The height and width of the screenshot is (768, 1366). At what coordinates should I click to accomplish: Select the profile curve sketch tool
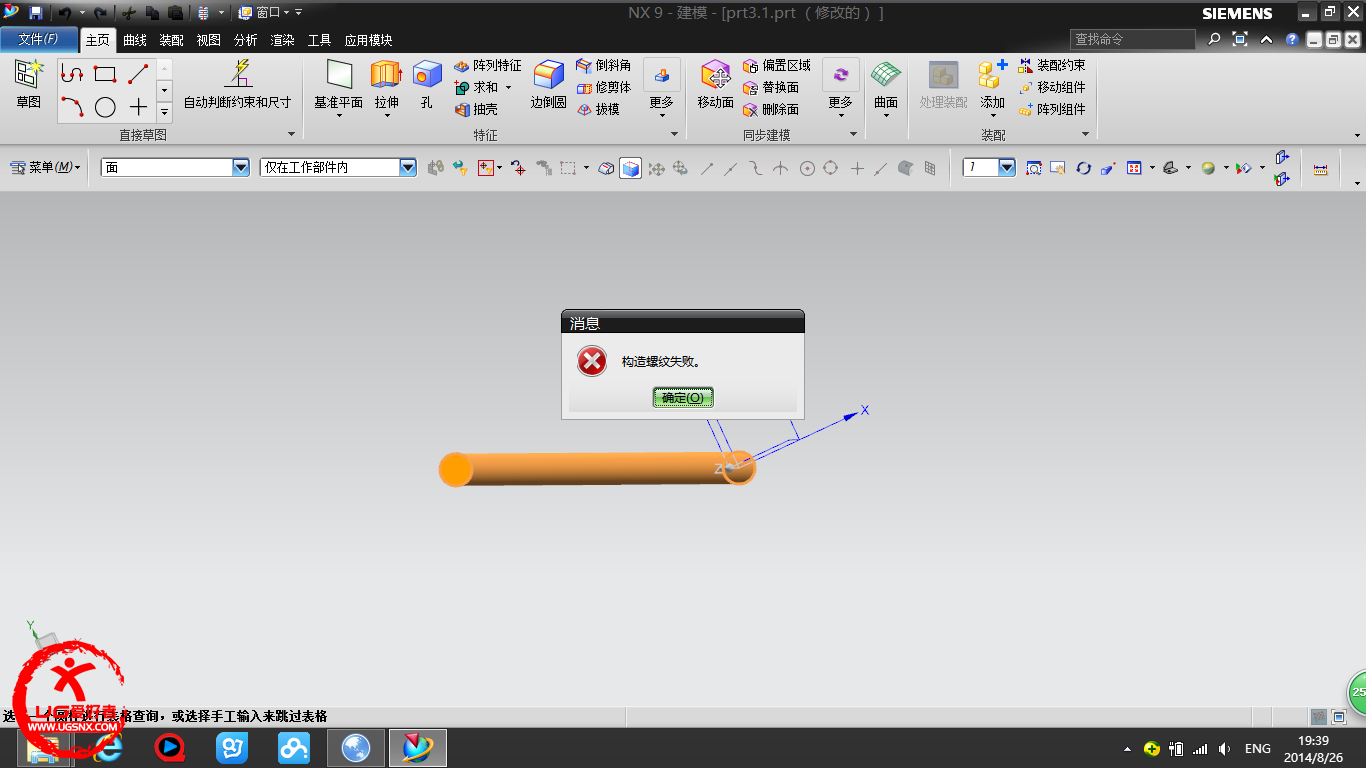72,74
